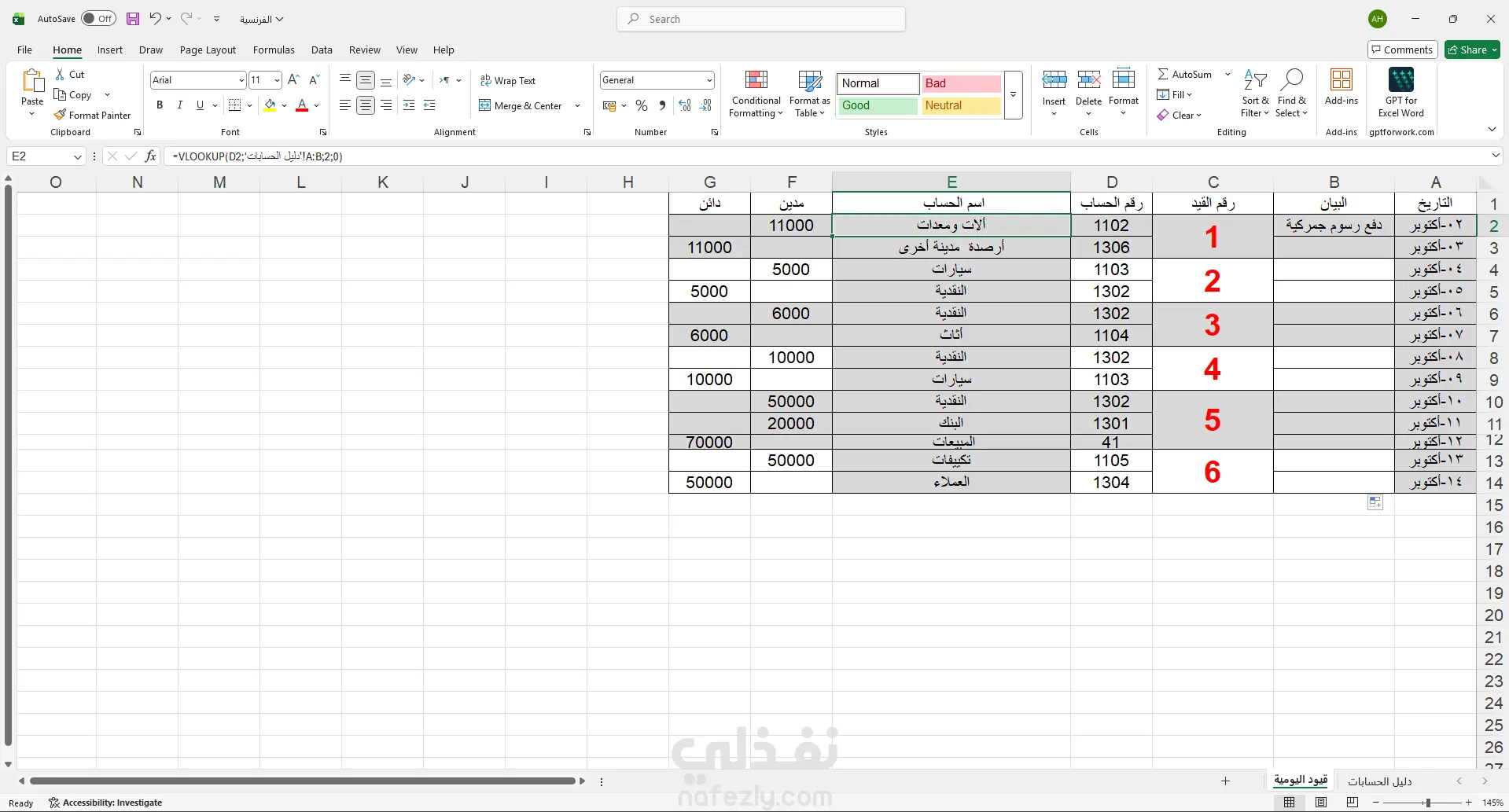Expand the Merge & Center dropdown arrow
Image resolution: width=1509 pixels, height=812 pixels.
(x=578, y=105)
